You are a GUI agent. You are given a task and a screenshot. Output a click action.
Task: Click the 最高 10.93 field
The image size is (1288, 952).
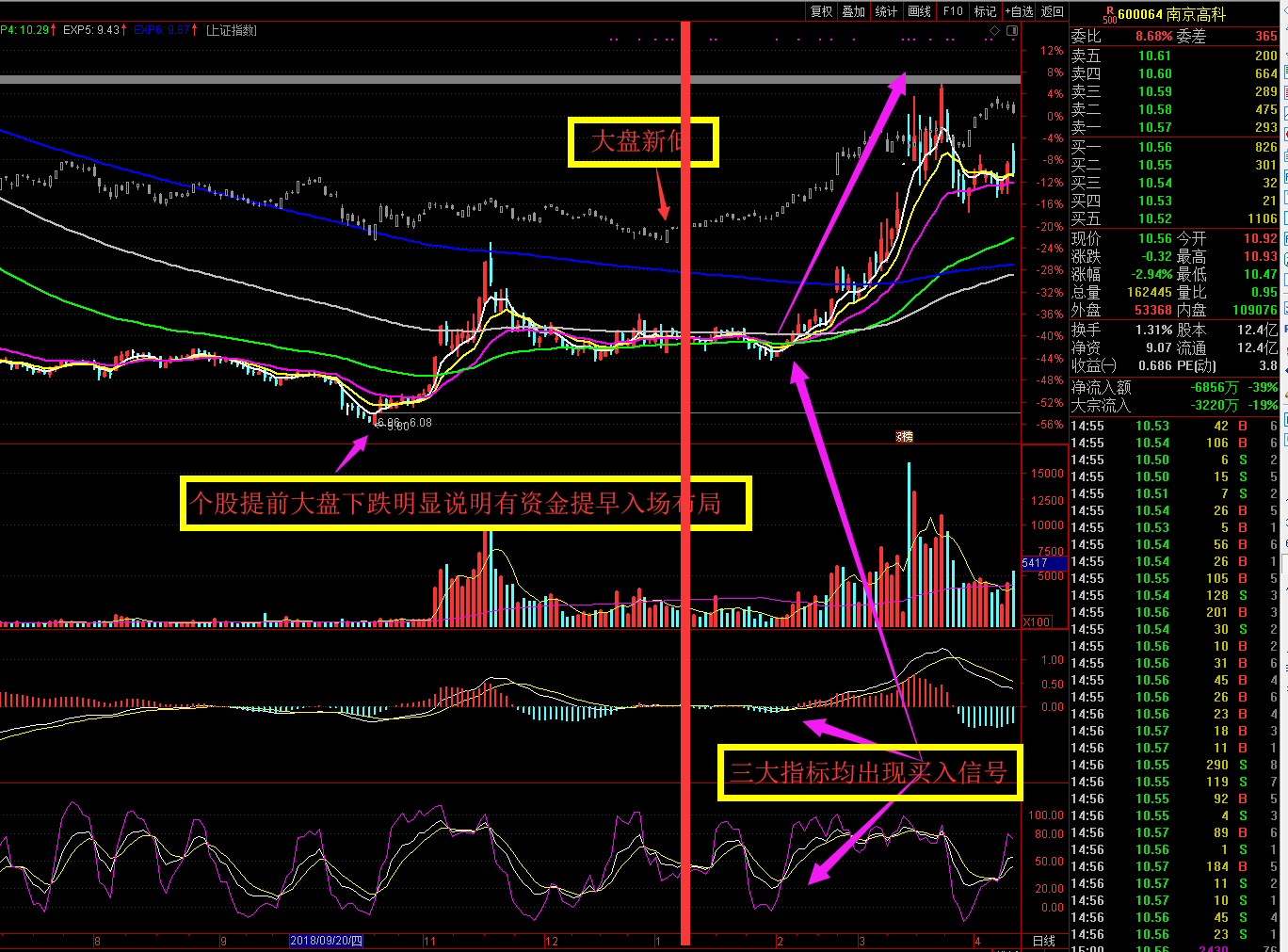click(x=1227, y=256)
